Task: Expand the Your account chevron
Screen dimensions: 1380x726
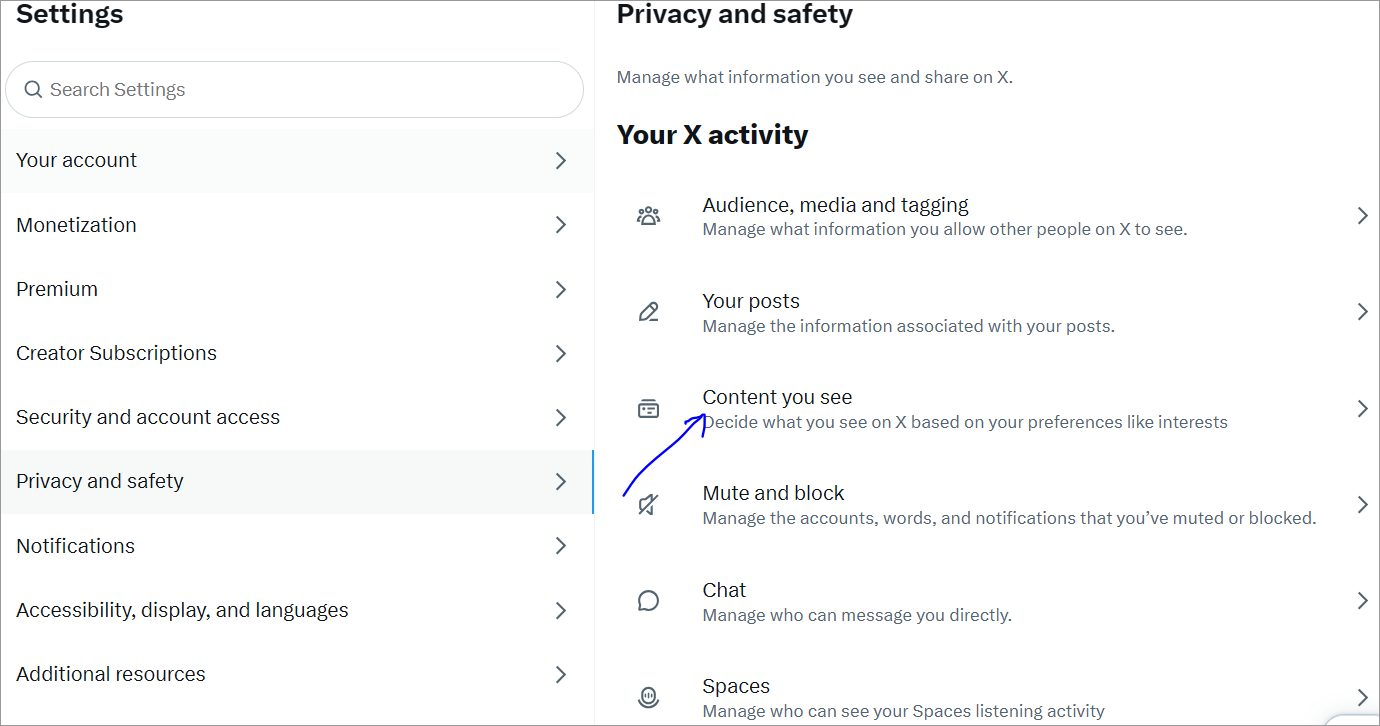Action: coord(561,161)
